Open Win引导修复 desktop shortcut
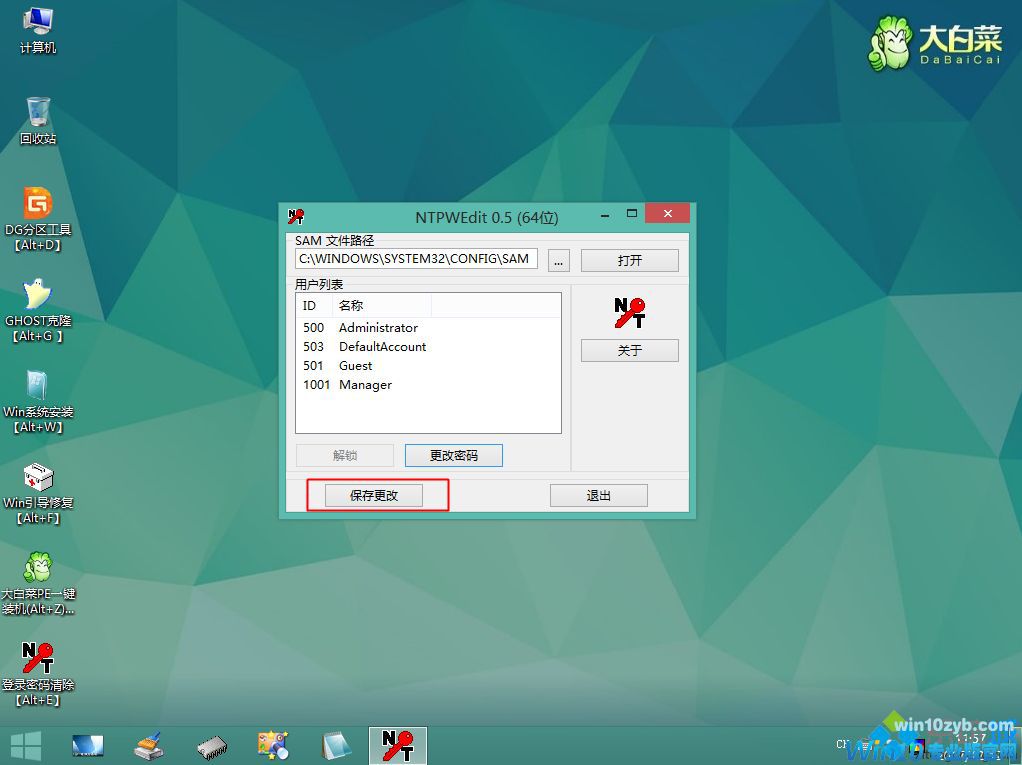 point(38,477)
